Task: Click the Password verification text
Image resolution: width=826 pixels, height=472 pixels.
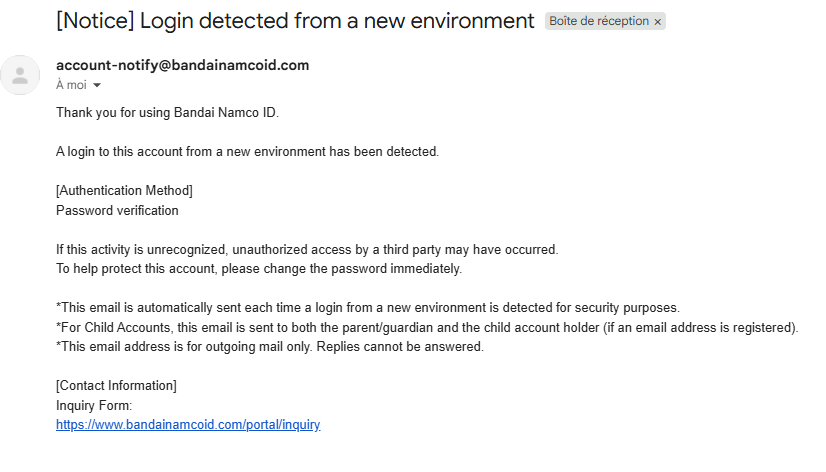Action: point(117,211)
